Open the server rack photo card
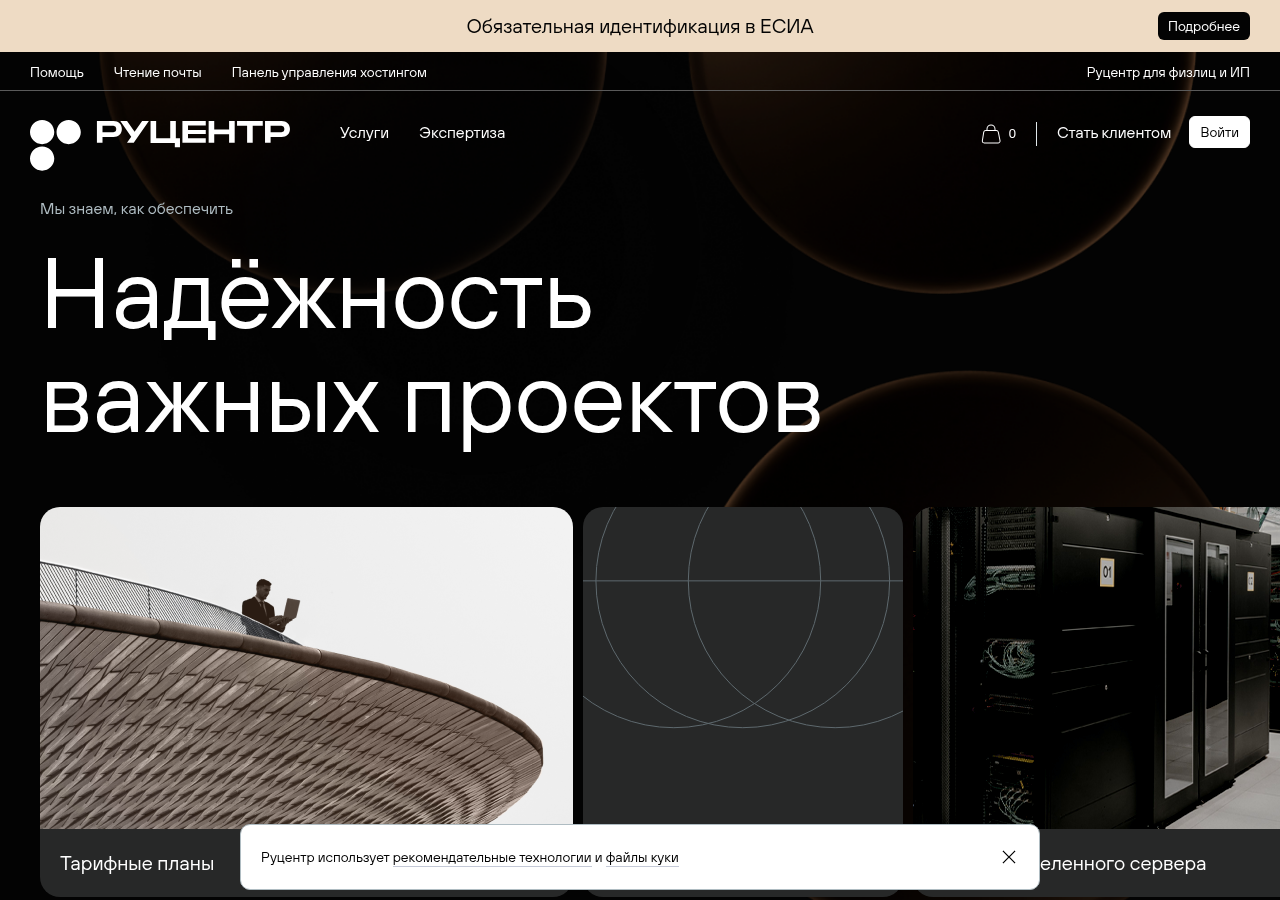 (1097, 702)
